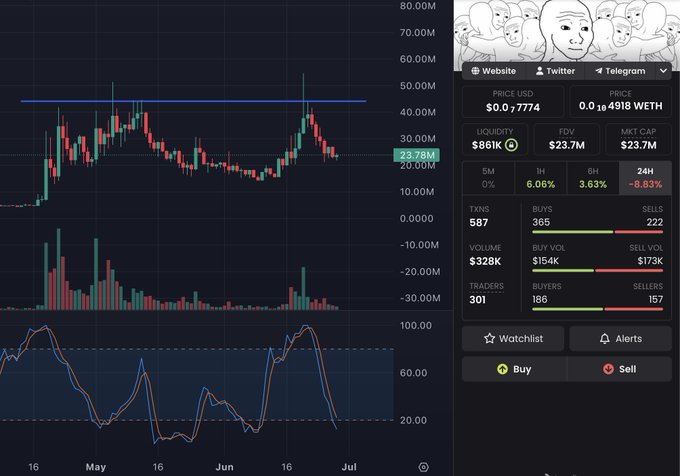Click the liquidity lock icon
The width and height of the screenshot is (680, 476).
click(511, 145)
